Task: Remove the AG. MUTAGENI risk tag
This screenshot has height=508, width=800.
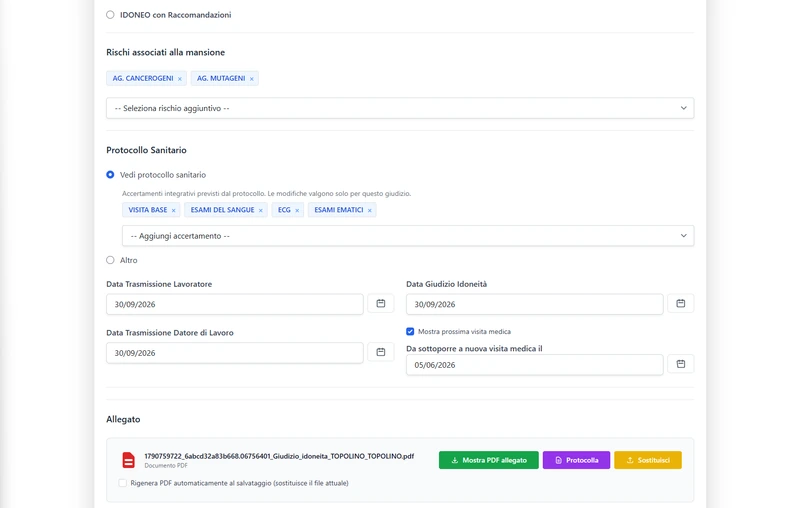Action: [x=252, y=79]
